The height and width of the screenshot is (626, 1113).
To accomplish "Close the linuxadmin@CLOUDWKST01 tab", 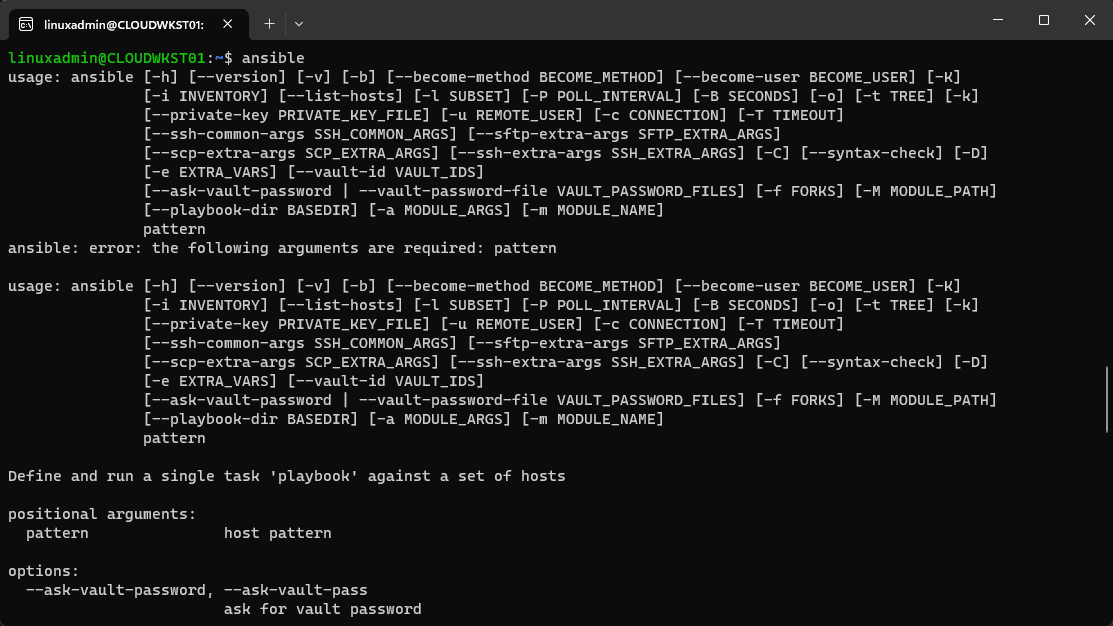I will point(231,22).
